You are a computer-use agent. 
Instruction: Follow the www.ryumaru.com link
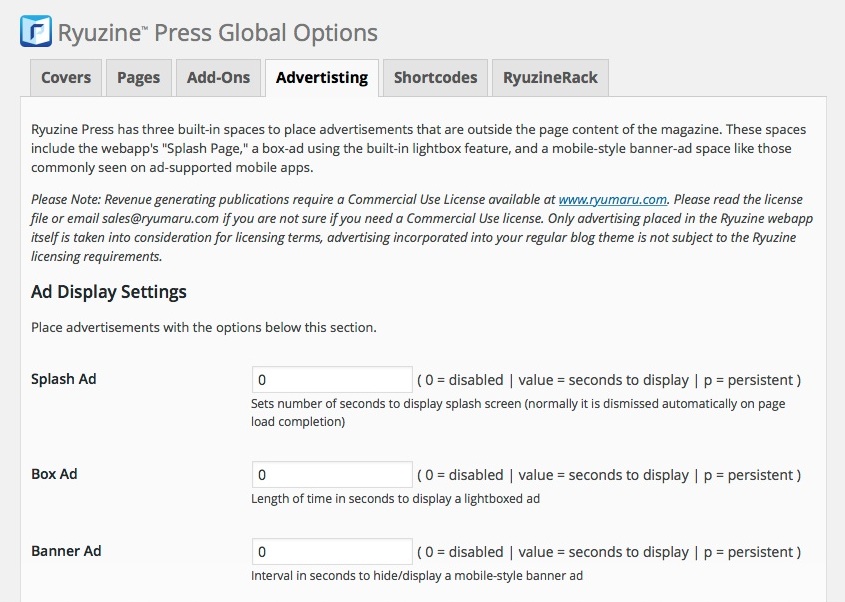pyautogui.click(x=612, y=200)
